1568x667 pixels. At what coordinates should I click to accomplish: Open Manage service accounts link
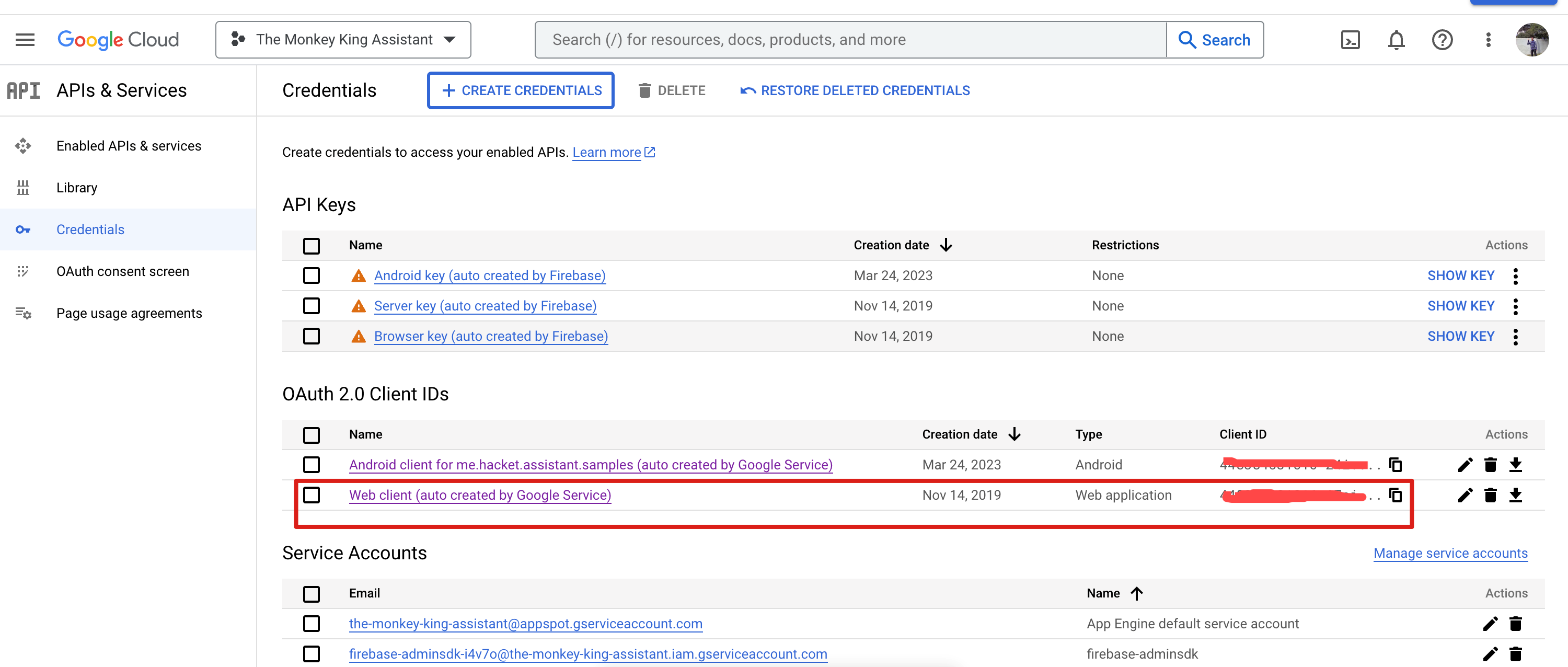click(x=1450, y=553)
